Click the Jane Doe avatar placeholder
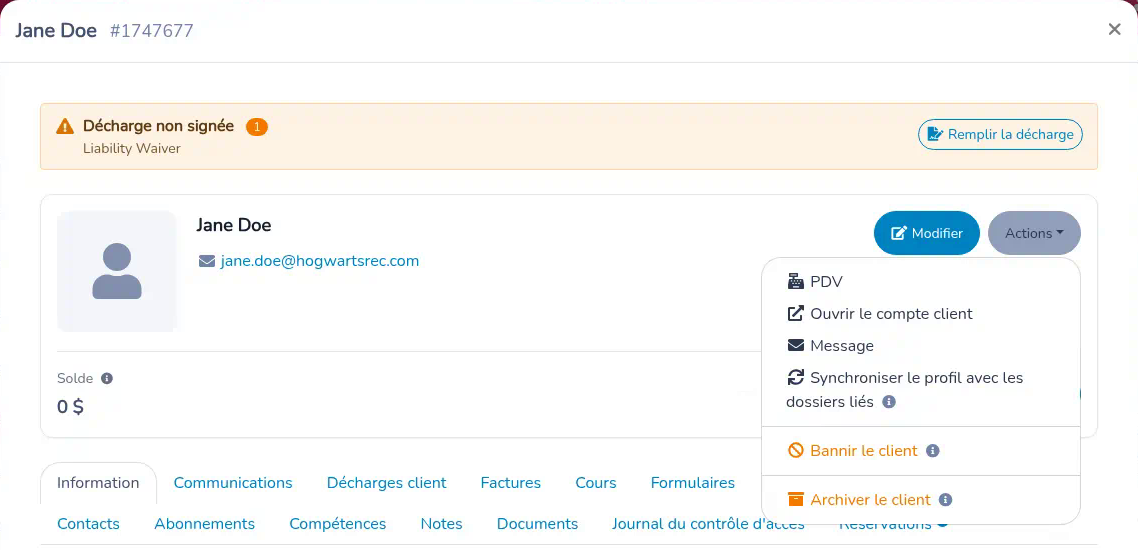This screenshot has height=550, width=1138. (x=117, y=271)
